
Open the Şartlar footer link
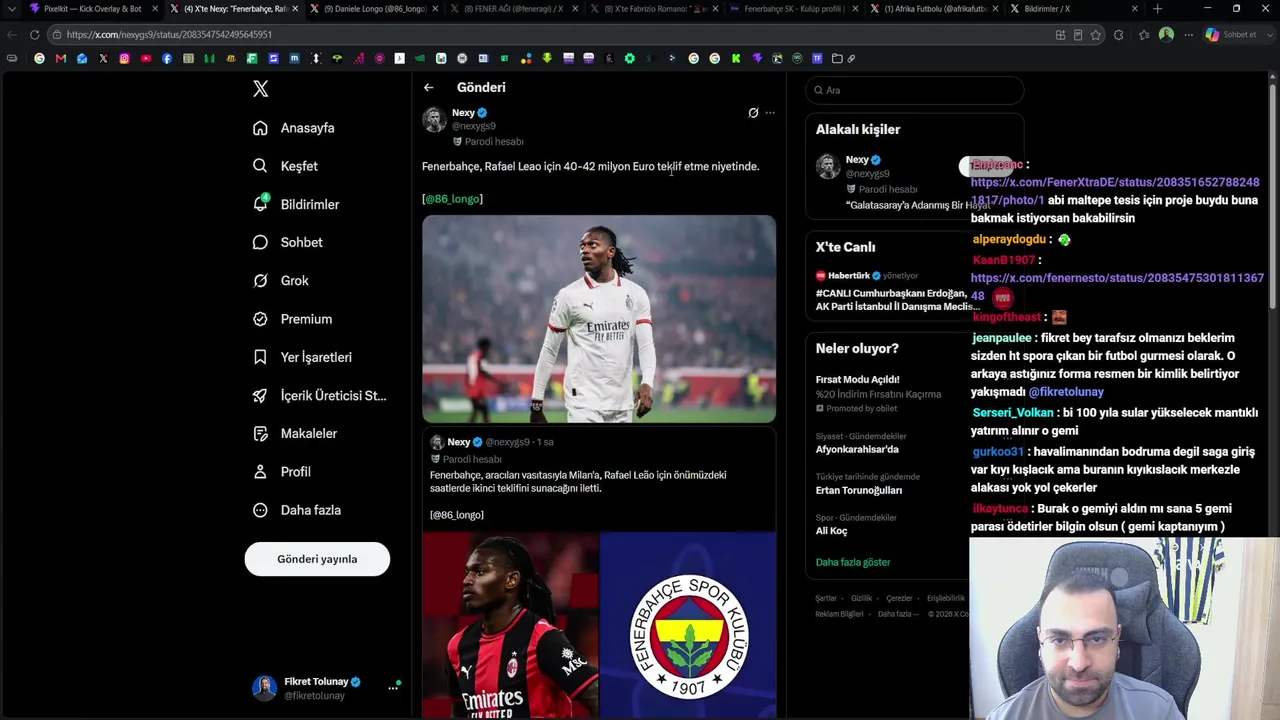826,598
